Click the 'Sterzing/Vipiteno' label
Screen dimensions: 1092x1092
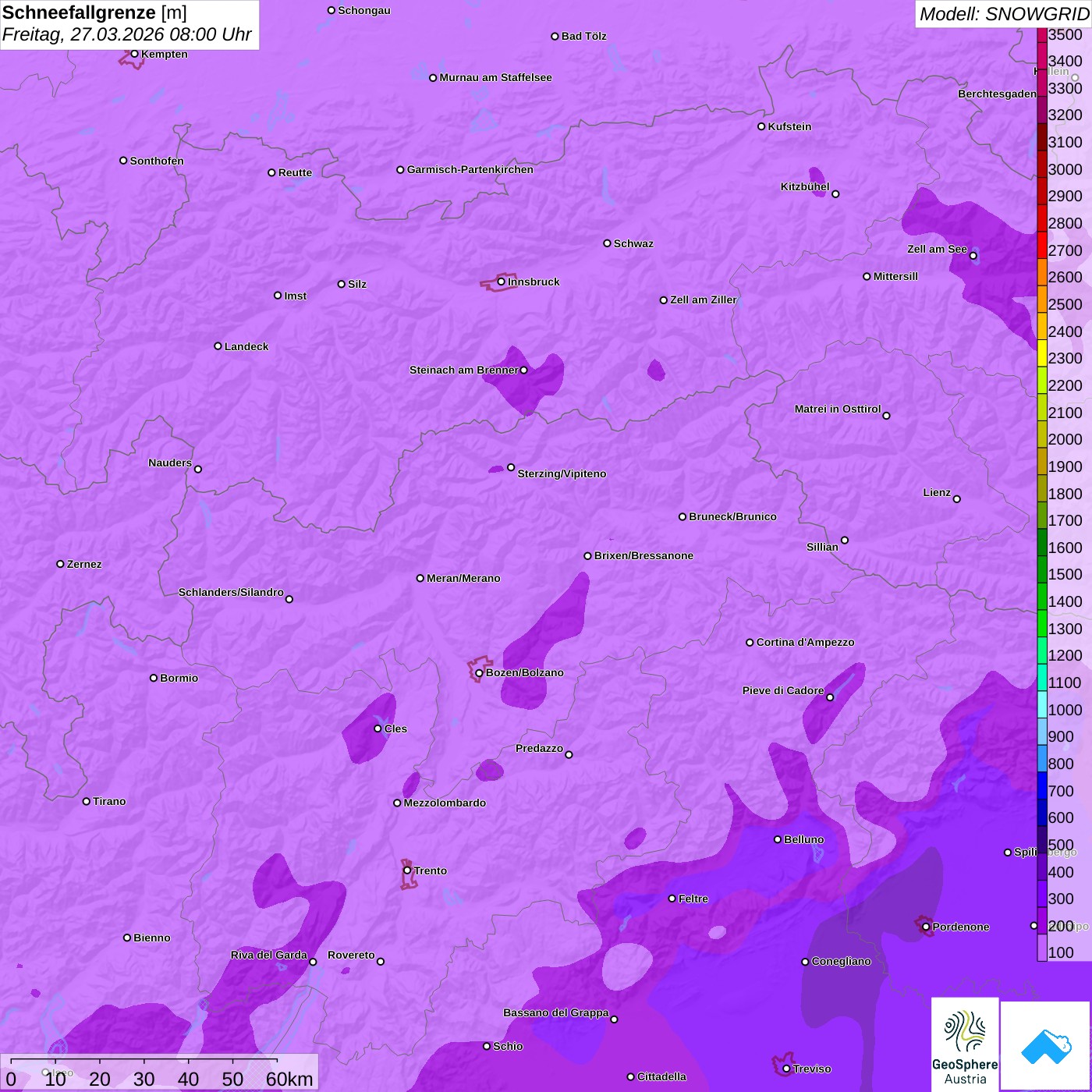[x=562, y=473]
